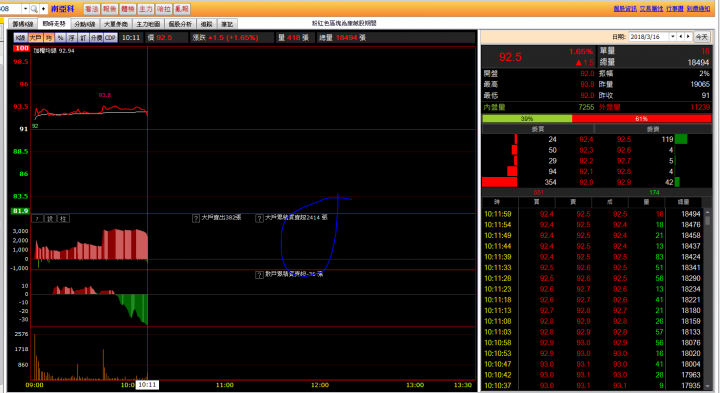Open the stock code dropdown arrow
This screenshot has width=720, height=393.
click(25, 9)
